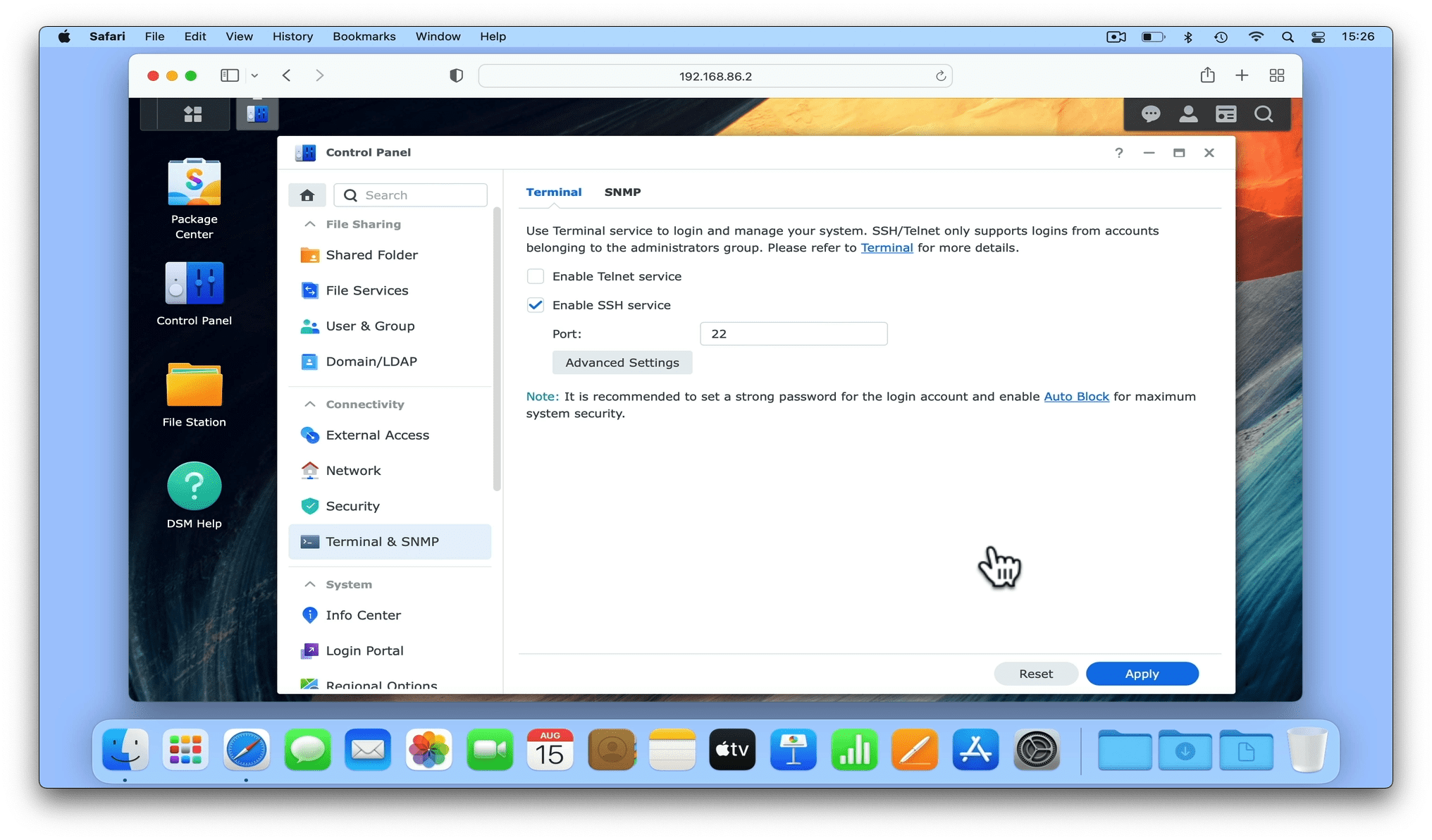Open Control Panel desktop icon
The width and height of the screenshot is (1432, 840).
point(194,294)
